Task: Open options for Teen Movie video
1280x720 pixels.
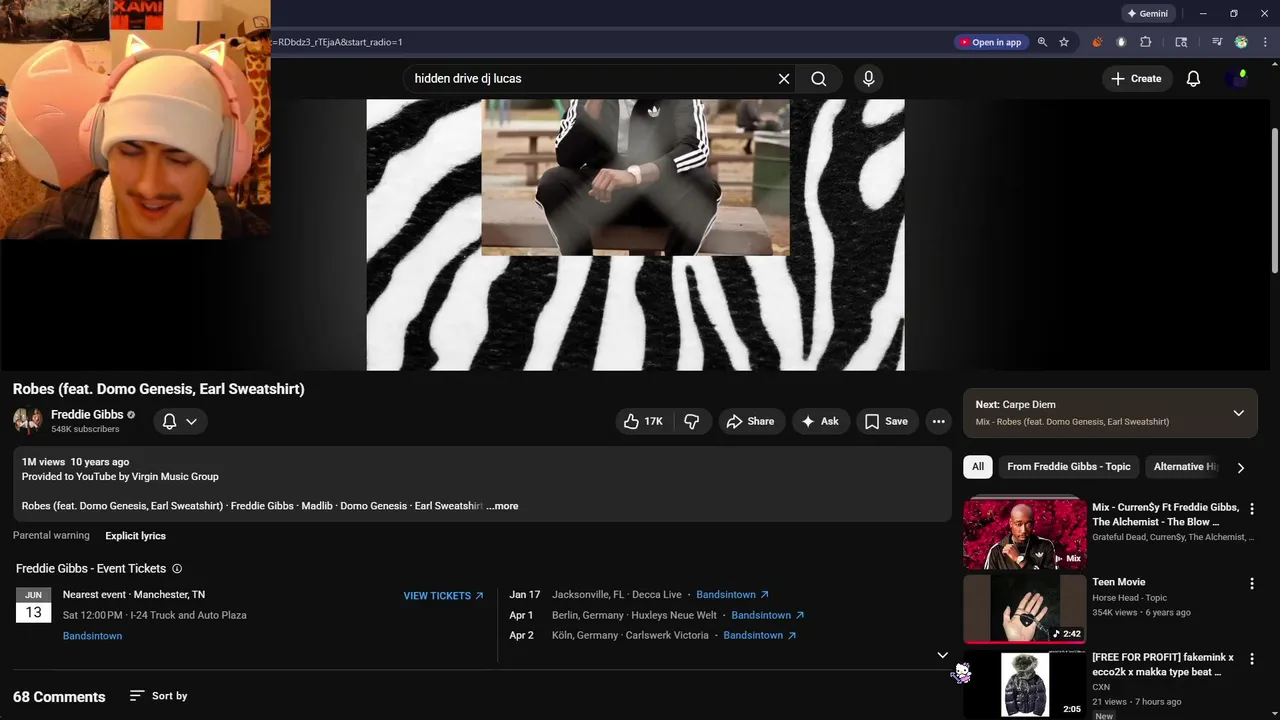Action: [1252, 584]
